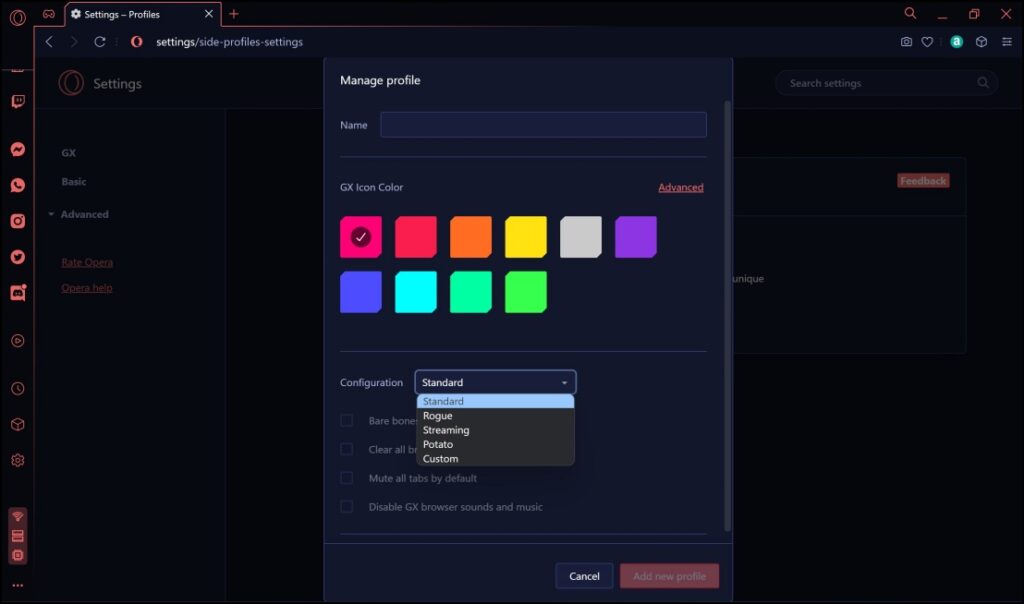Check Disable GX browser sounds and music
This screenshot has width=1024, height=604.
(x=347, y=507)
